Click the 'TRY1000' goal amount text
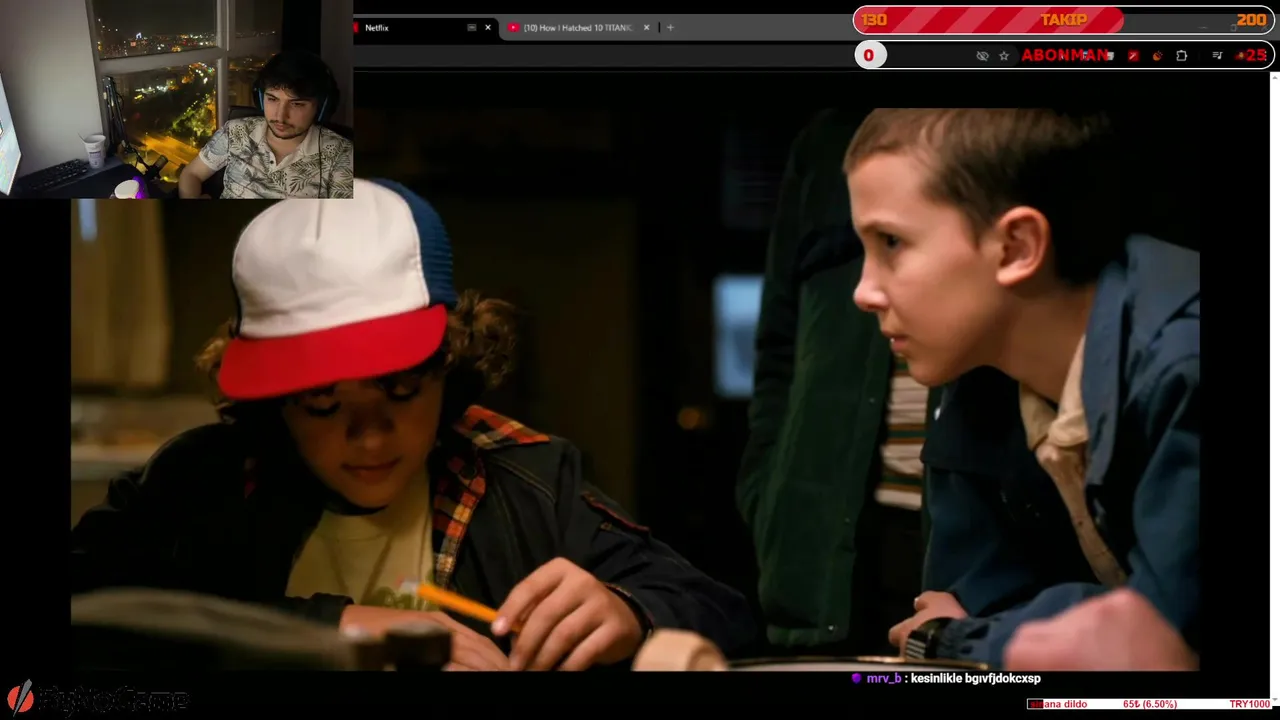This screenshot has width=1280, height=720. pyautogui.click(x=1250, y=705)
